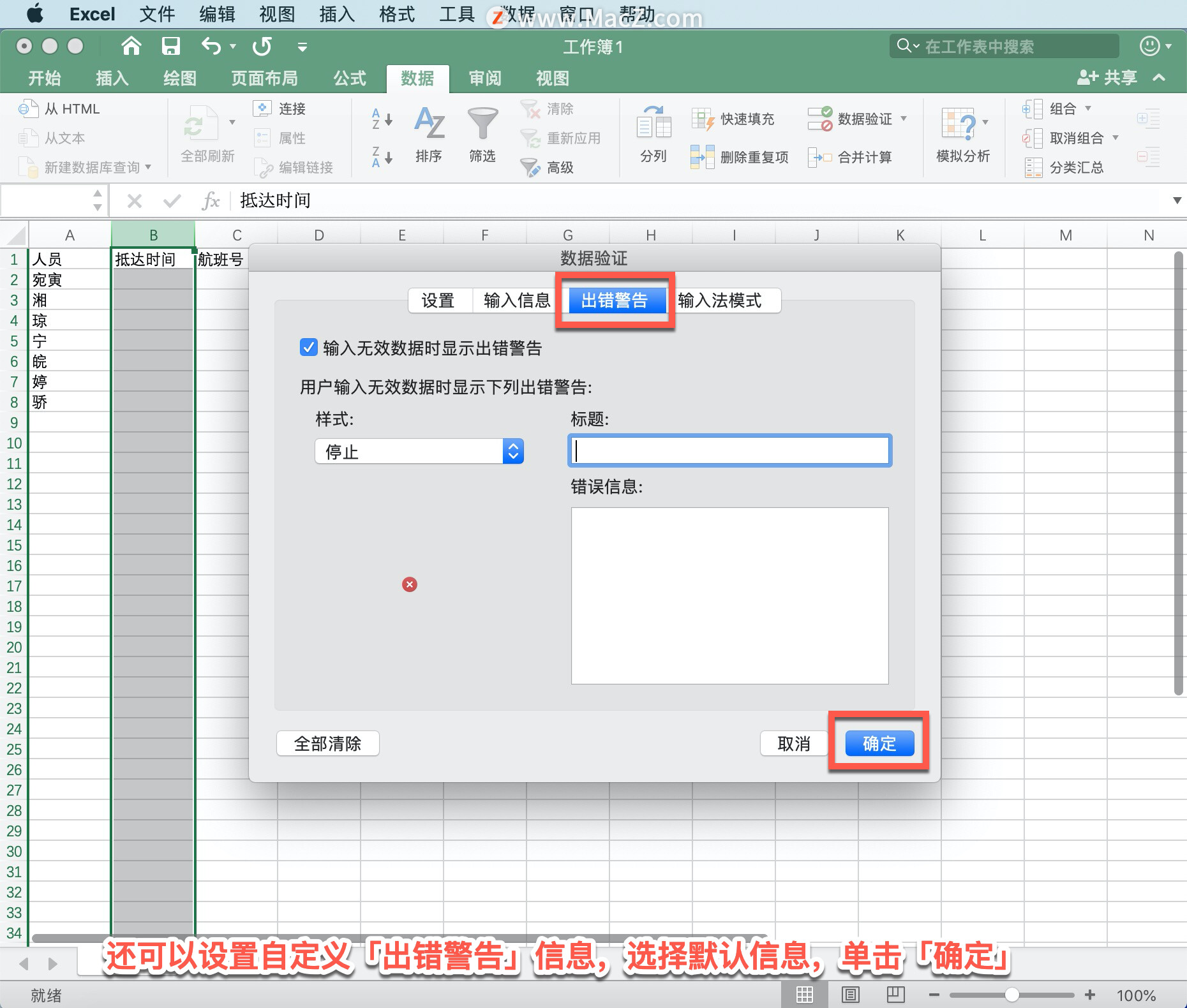Expand the Group dropdown arrow
This screenshot has width=1187, height=1008.
click(1088, 108)
